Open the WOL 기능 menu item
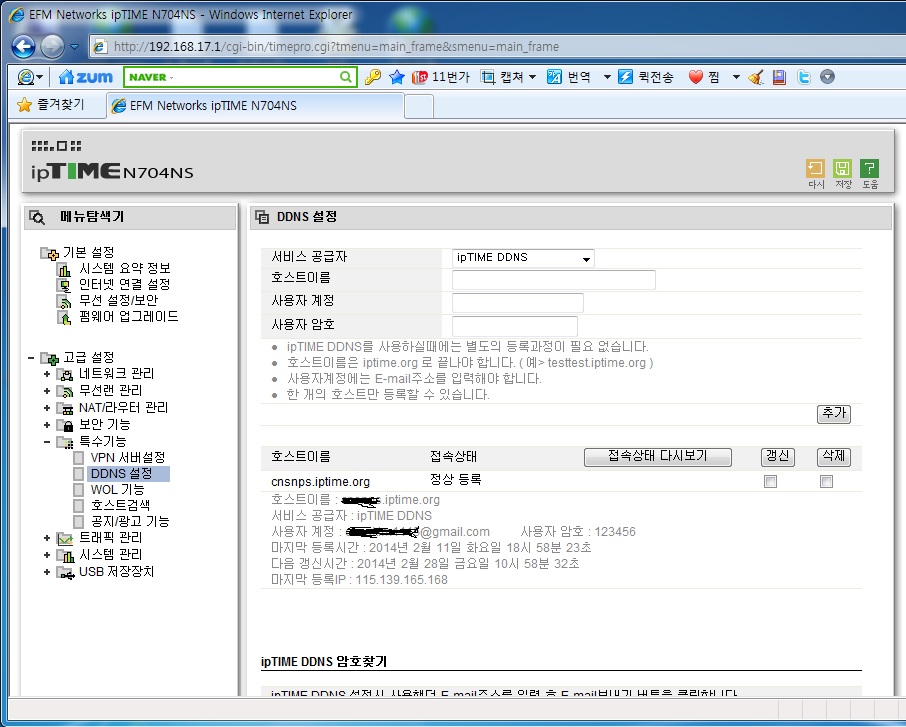The height and width of the screenshot is (727, 906). 117,489
